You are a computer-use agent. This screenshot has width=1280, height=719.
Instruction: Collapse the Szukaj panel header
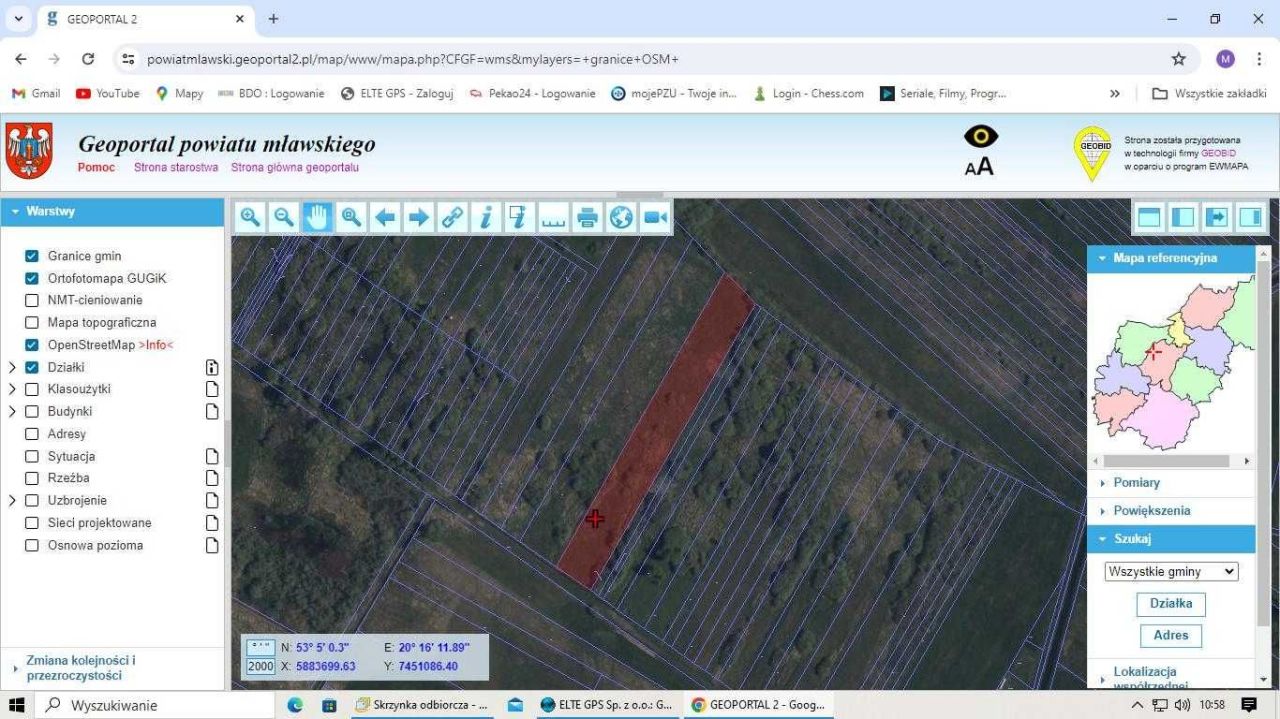(x=1171, y=539)
